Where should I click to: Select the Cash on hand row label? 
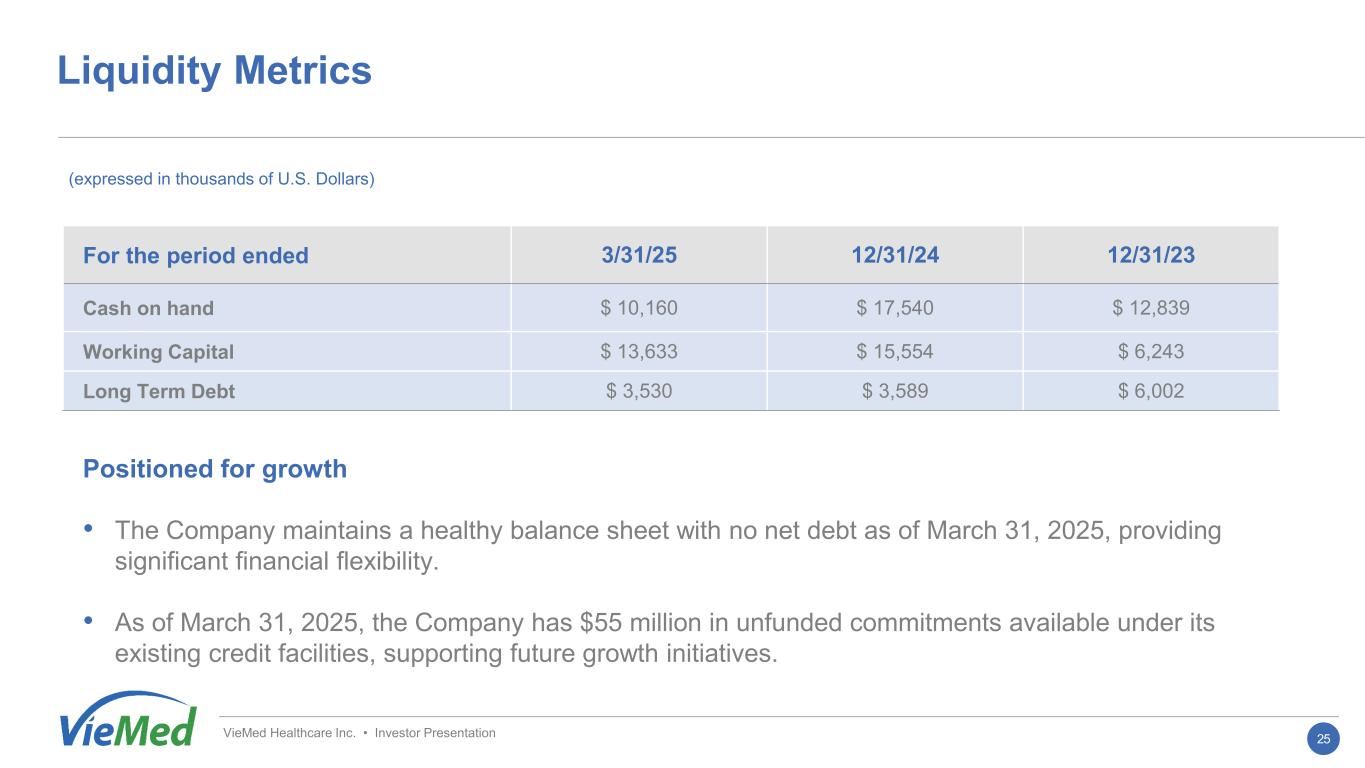[148, 308]
